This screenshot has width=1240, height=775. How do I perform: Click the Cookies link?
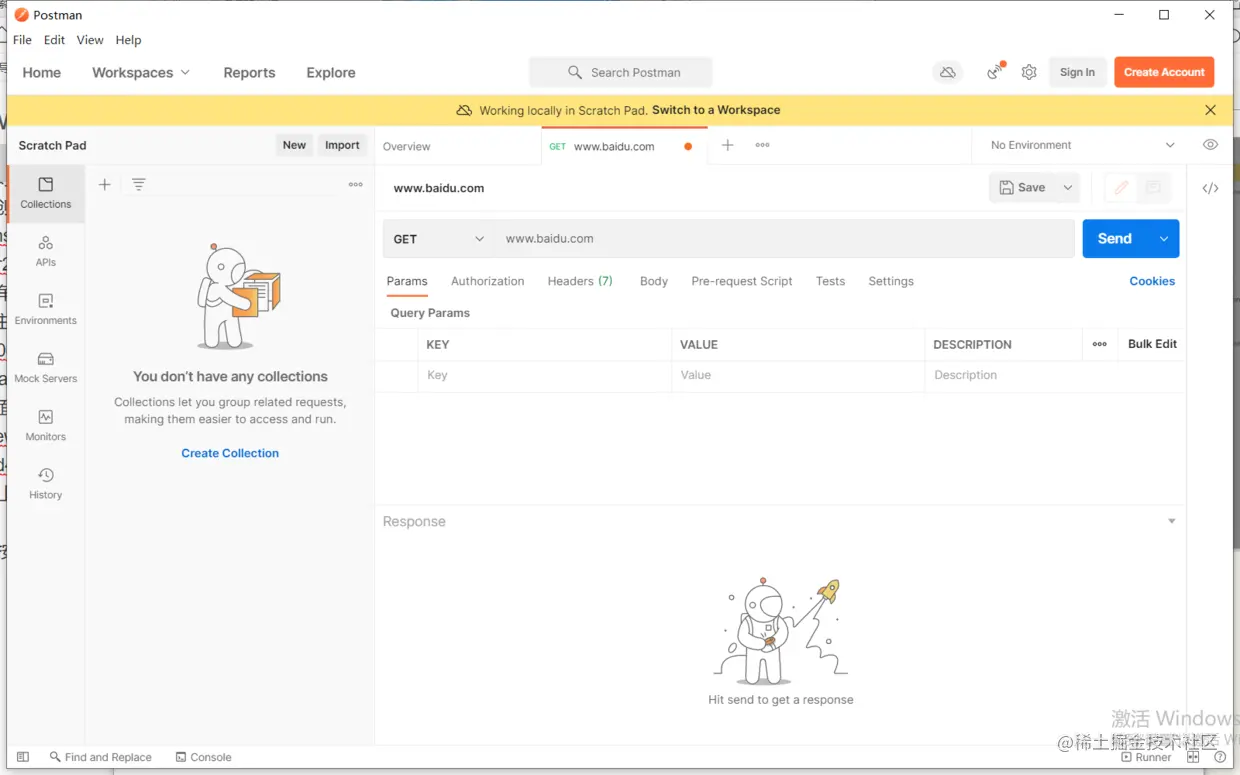click(1152, 281)
